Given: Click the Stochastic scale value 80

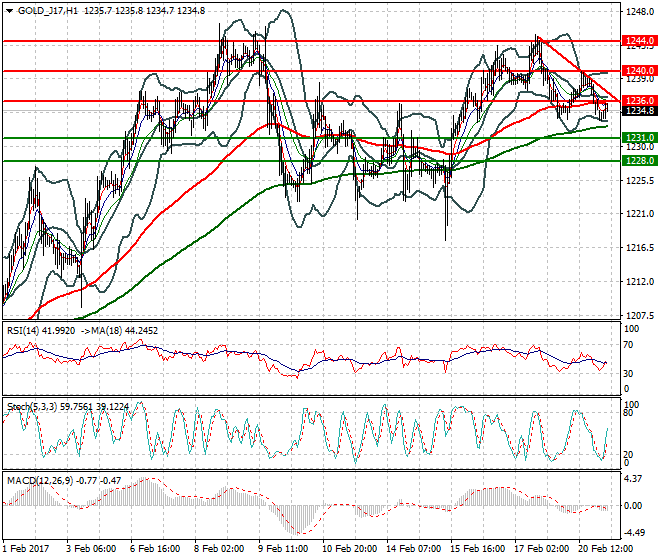Looking at the screenshot, I should click(x=628, y=413).
